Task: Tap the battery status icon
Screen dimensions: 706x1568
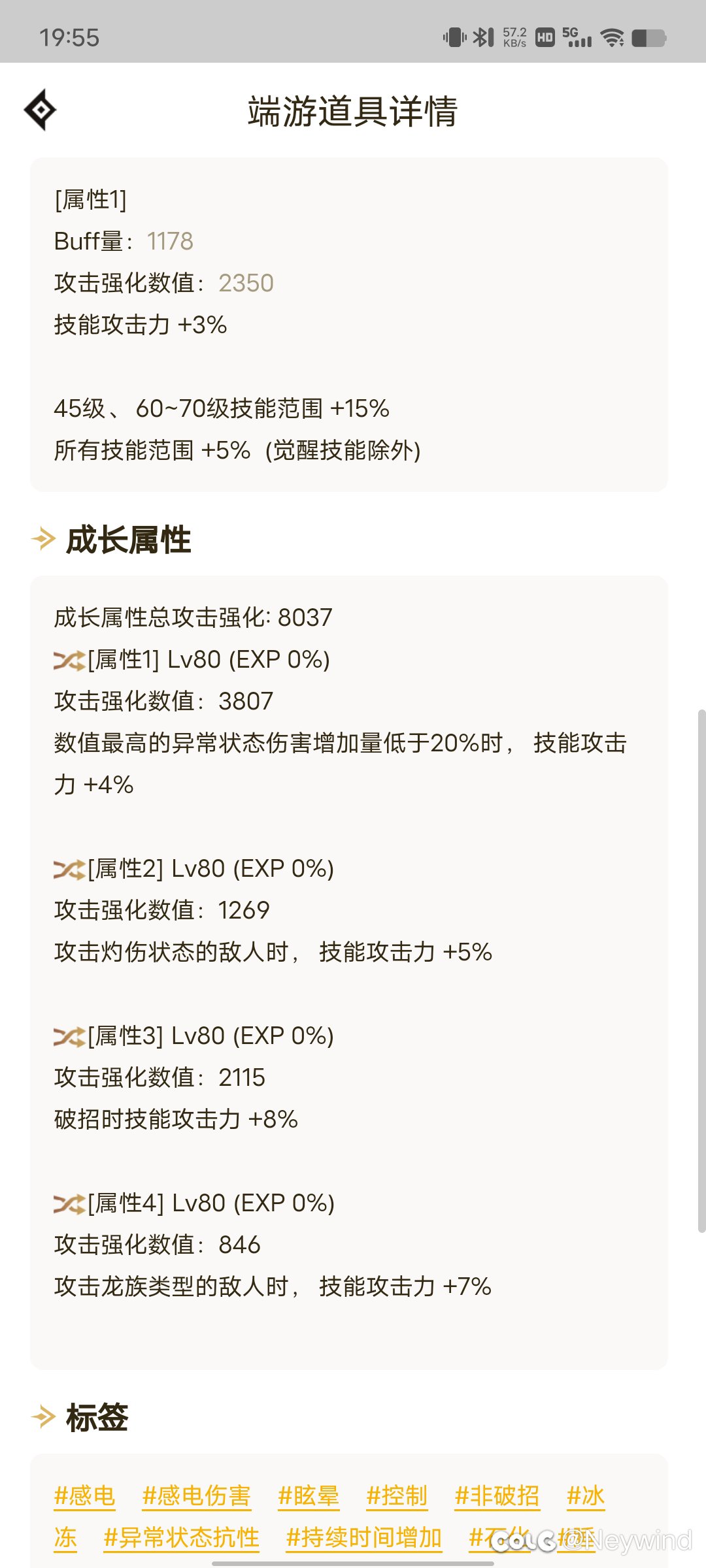Action: coord(648,38)
